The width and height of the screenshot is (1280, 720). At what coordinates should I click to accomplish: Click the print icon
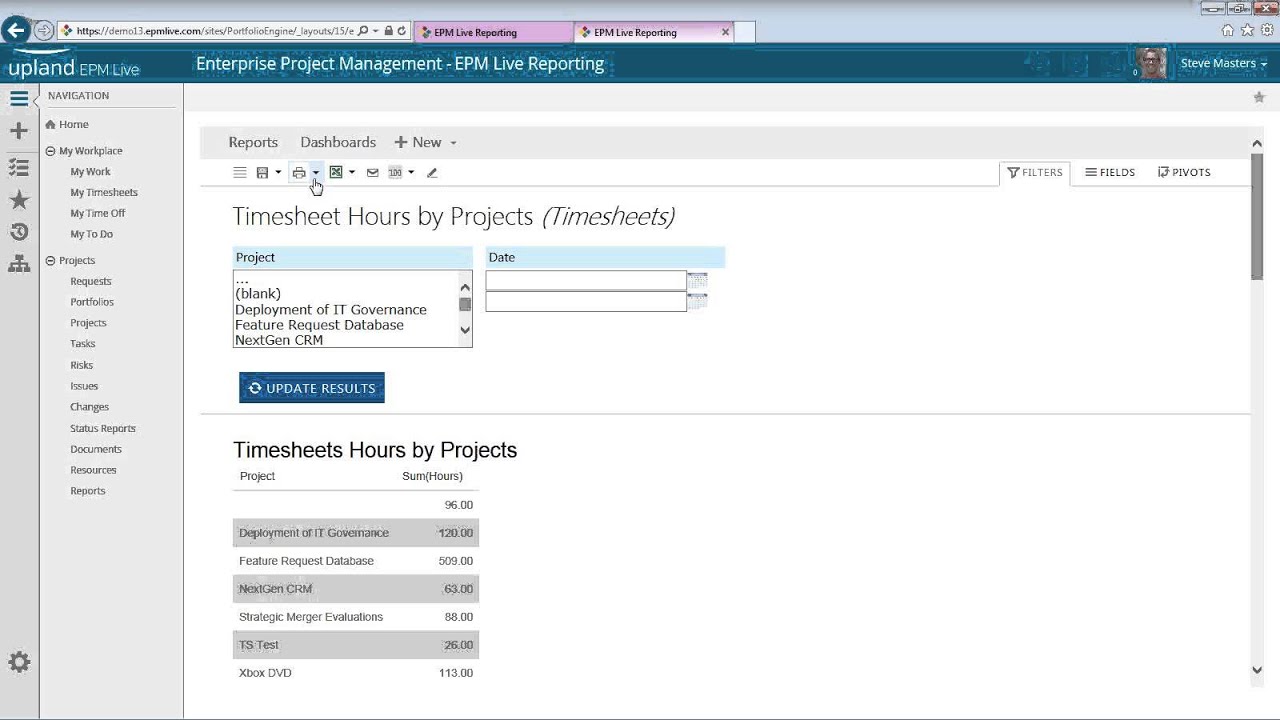click(x=298, y=173)
